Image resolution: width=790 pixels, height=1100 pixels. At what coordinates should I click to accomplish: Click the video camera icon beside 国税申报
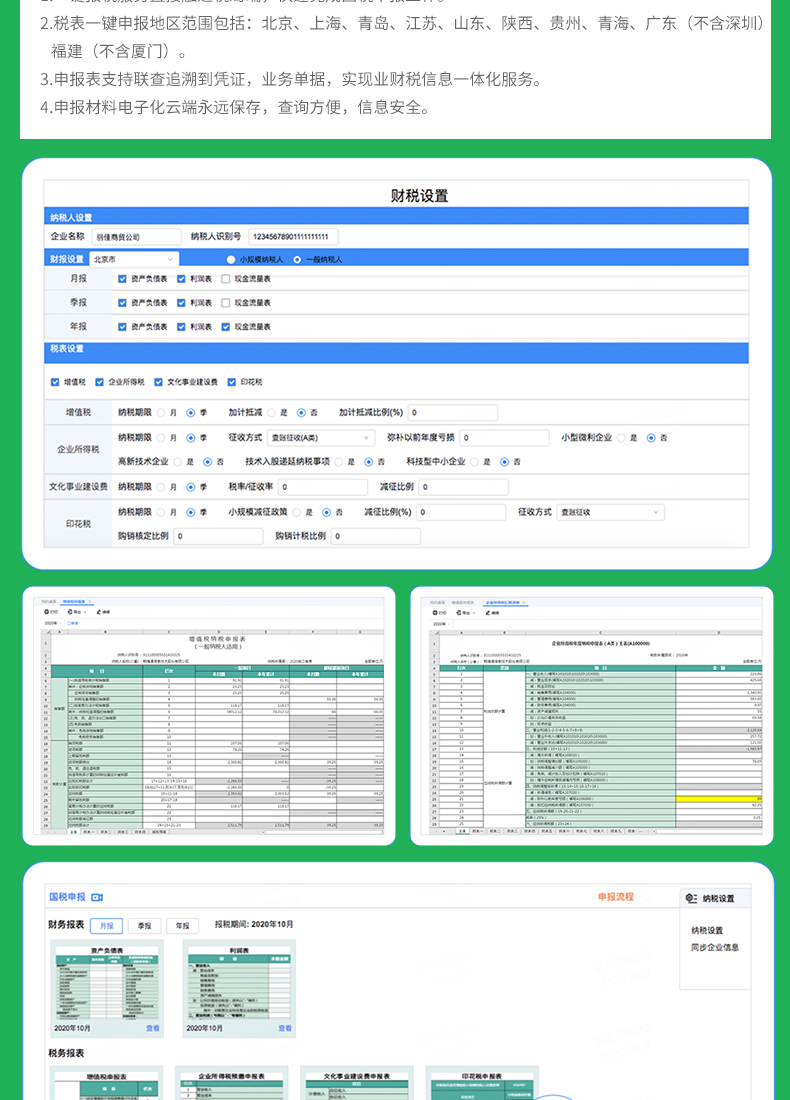coord(97,897)
